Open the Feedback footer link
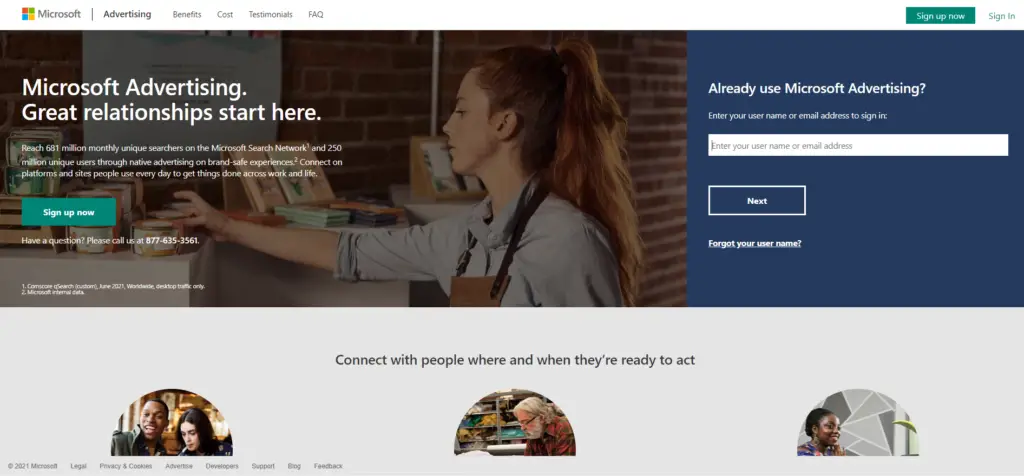This screenshot has height=476, width=1024. [x=328, y=466]
